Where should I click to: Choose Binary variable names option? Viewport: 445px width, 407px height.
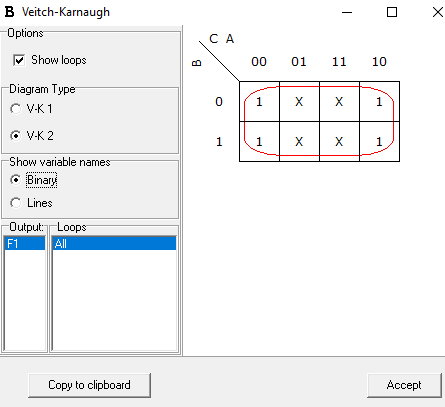[15, 180]
